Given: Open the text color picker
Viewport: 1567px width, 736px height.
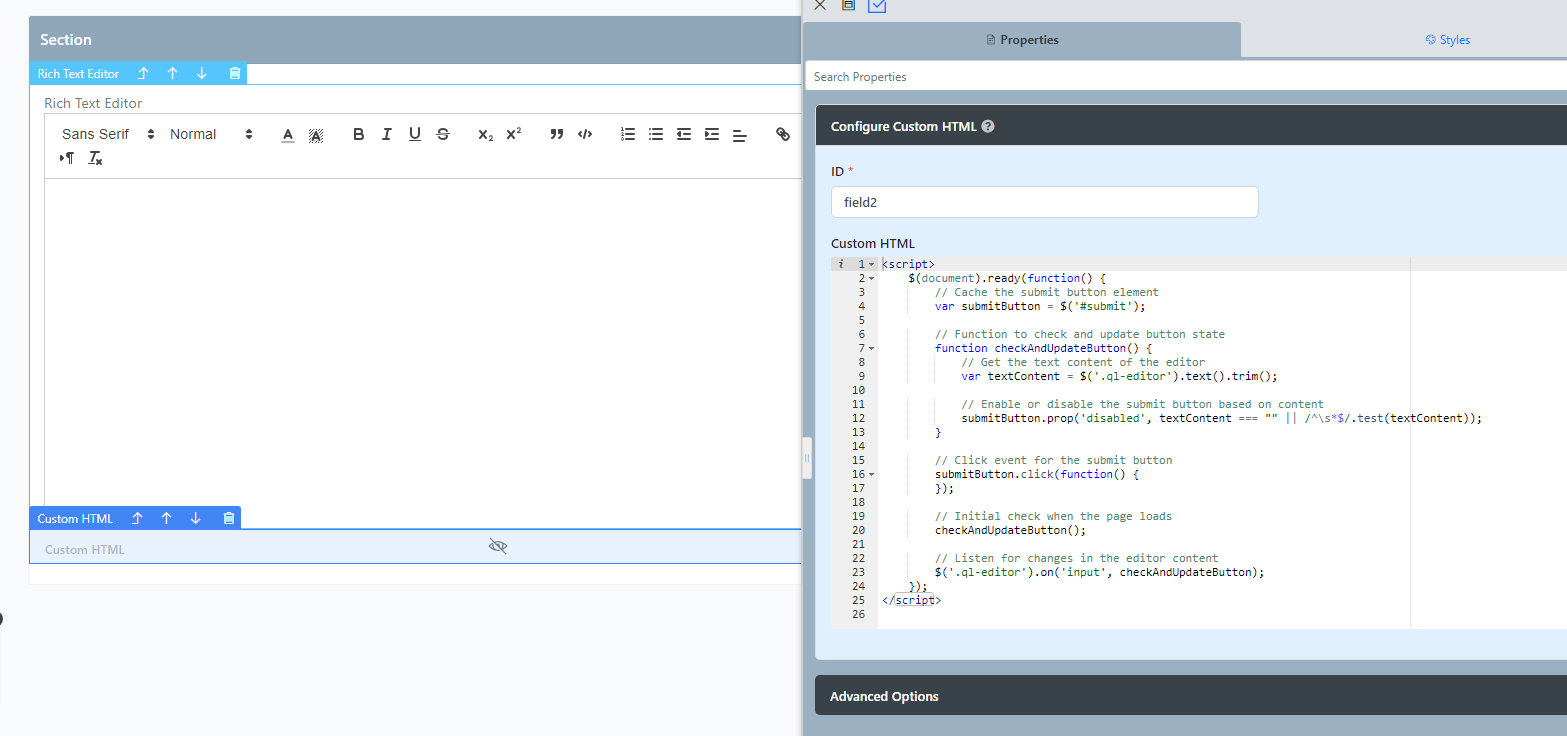Looking at the screenshot, I should click(x=288, y=134).
